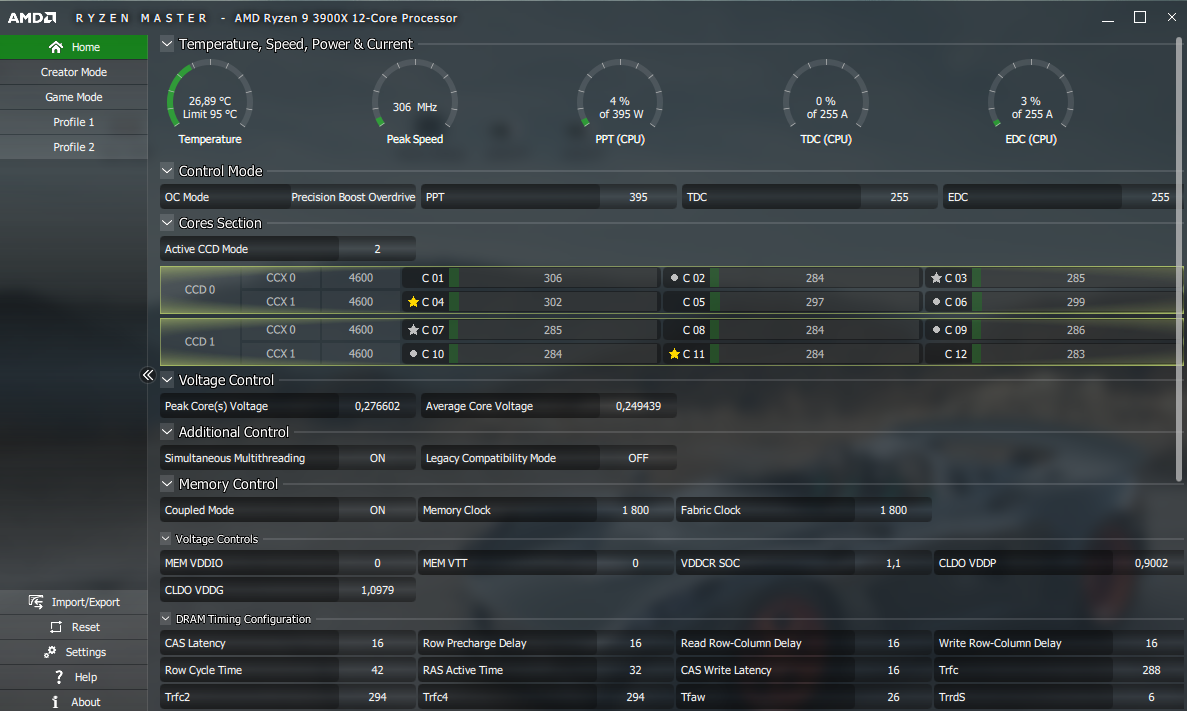Click the AMD logo in title bar
Screen dimensions: 1187x711
[32, 17]
